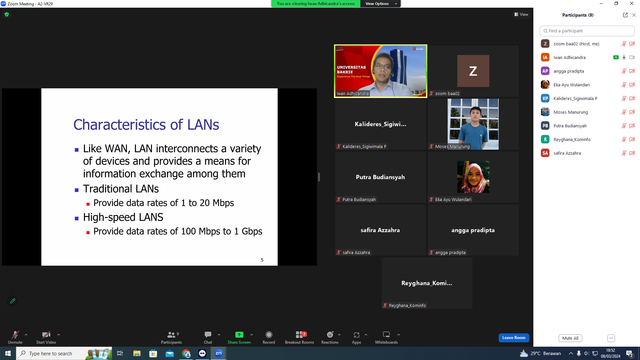Open TeamViewer from the taskbar
Image resolution: width=640 pixels, height=360 pixels.
(x=202, y=353)
